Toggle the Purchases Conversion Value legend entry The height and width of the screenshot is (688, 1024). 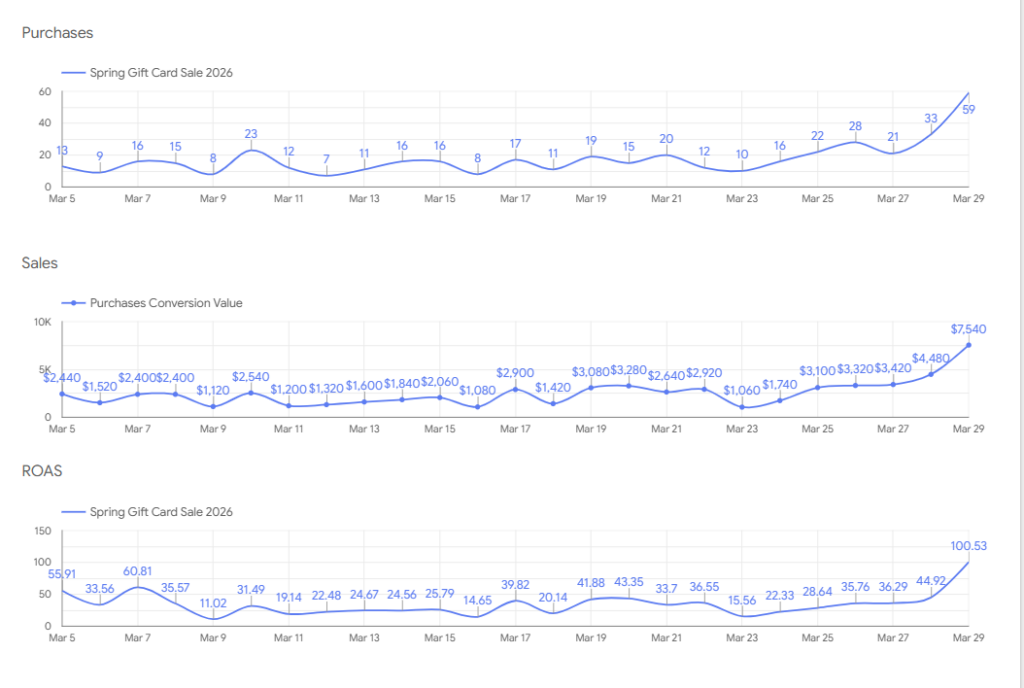point(166,302)
